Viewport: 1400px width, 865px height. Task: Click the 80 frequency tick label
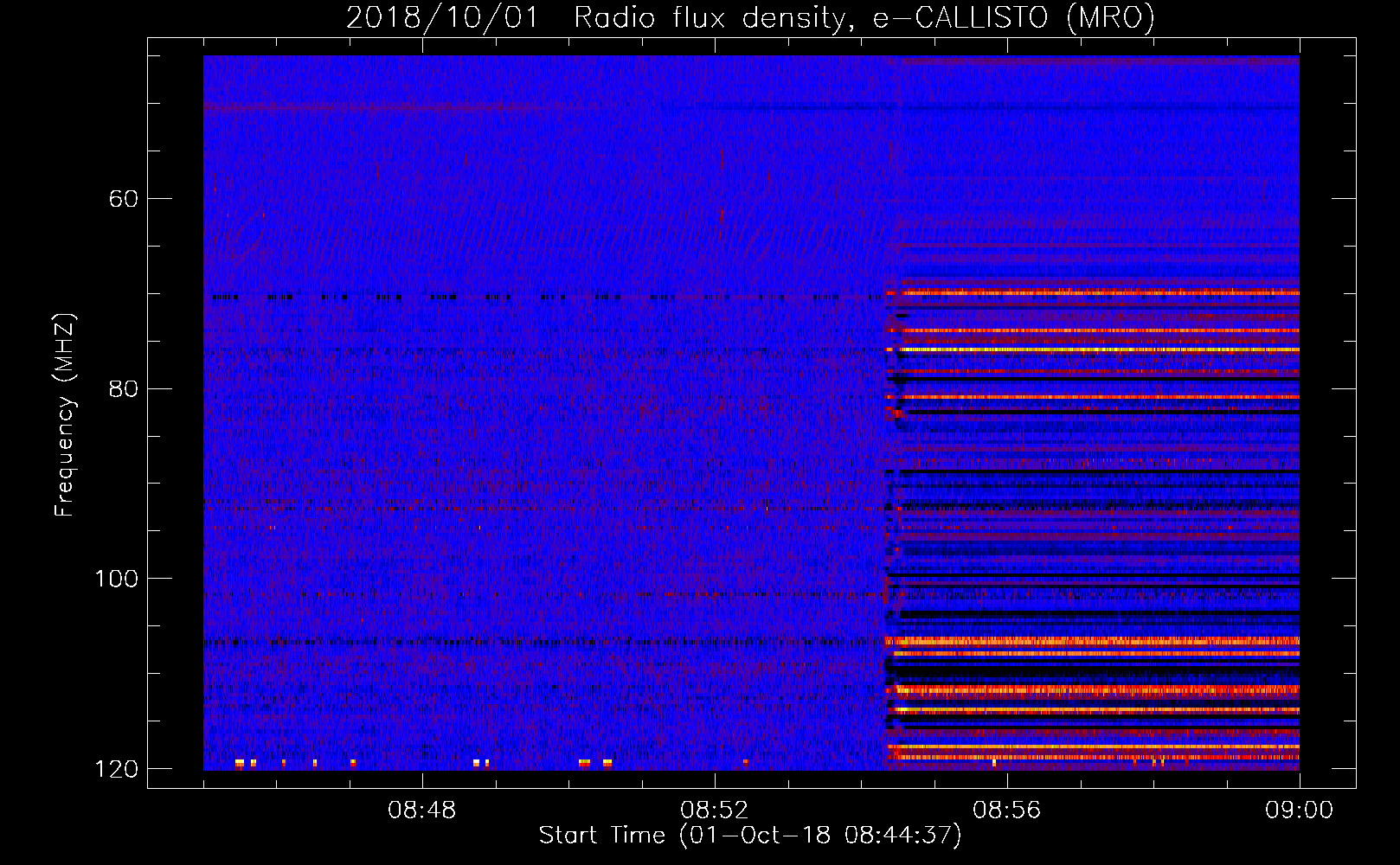[123, 388]
